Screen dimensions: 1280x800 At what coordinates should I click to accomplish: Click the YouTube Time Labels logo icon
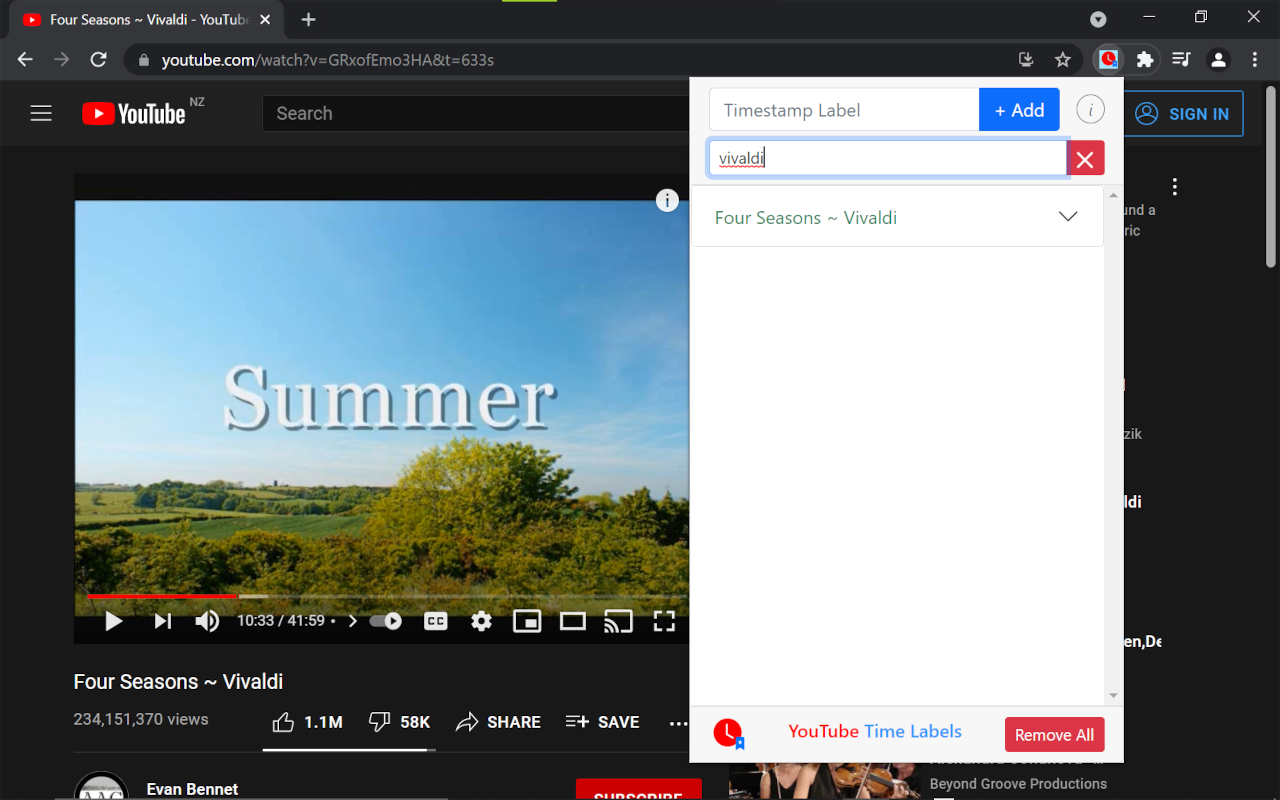click(729, 734)
